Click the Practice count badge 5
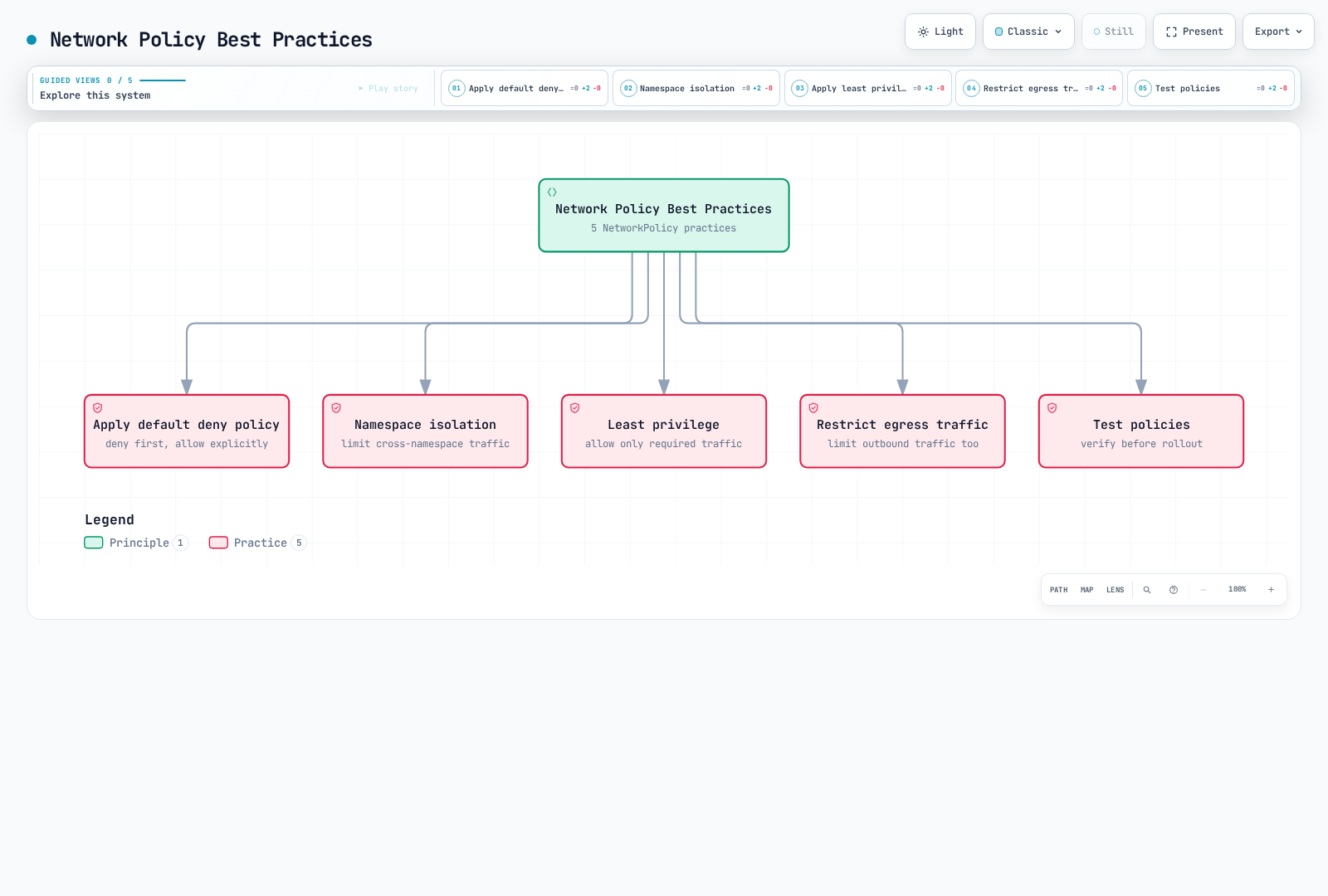The image size is (1328, 896). tap(299, 543)
